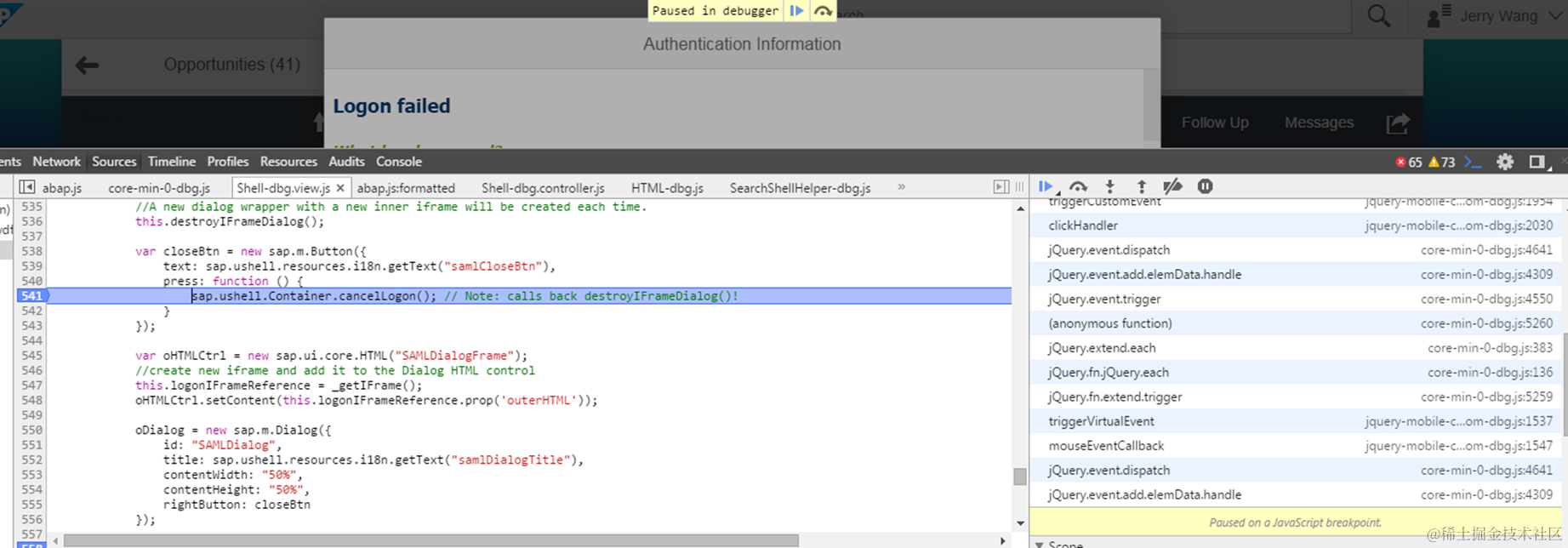This screenshot has height=548, width=1568.
Task: Switch to the Network tab
Action: 56,162
